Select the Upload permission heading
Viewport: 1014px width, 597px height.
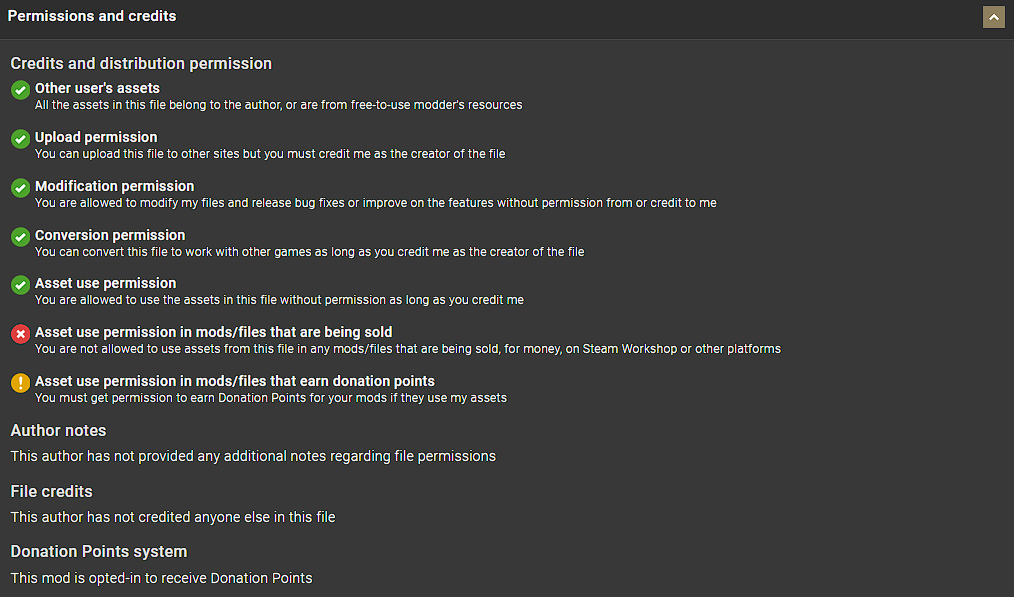point(96,137)
